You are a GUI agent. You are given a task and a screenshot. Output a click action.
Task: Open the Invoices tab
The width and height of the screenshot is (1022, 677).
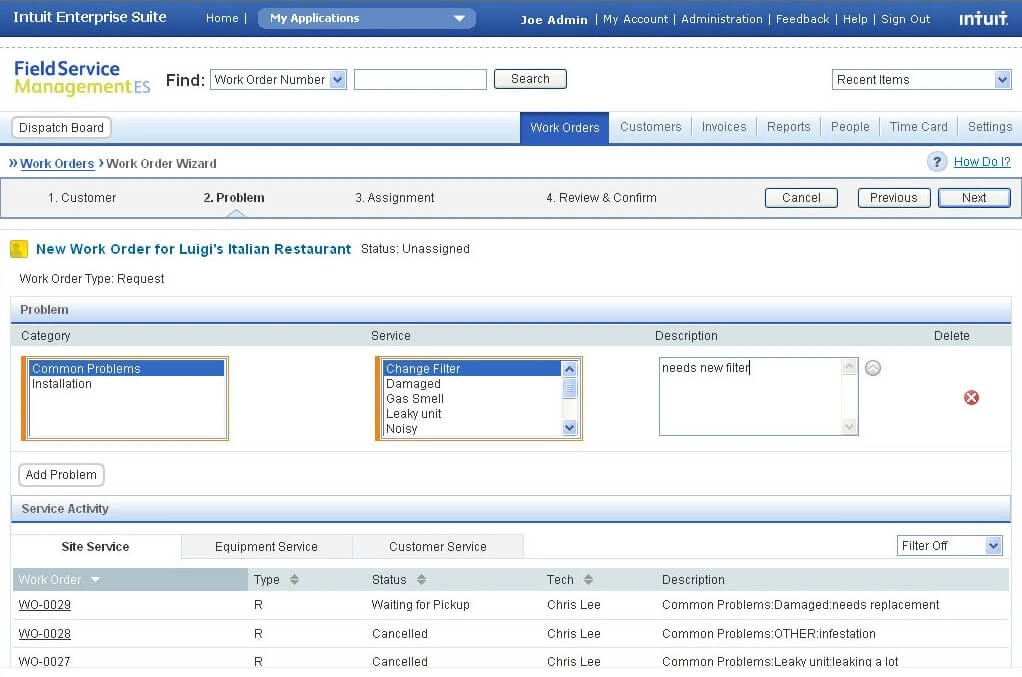coord(723,127)
